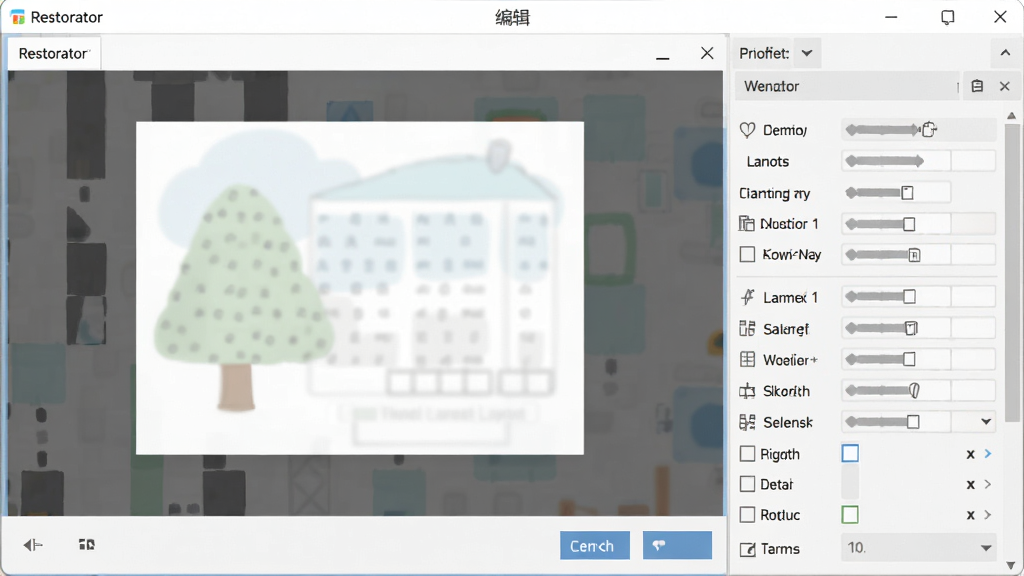This screenshot has width=1024, height=576.
Task: Click the Restorator app icon in title bar
Action: coord(18,17)
